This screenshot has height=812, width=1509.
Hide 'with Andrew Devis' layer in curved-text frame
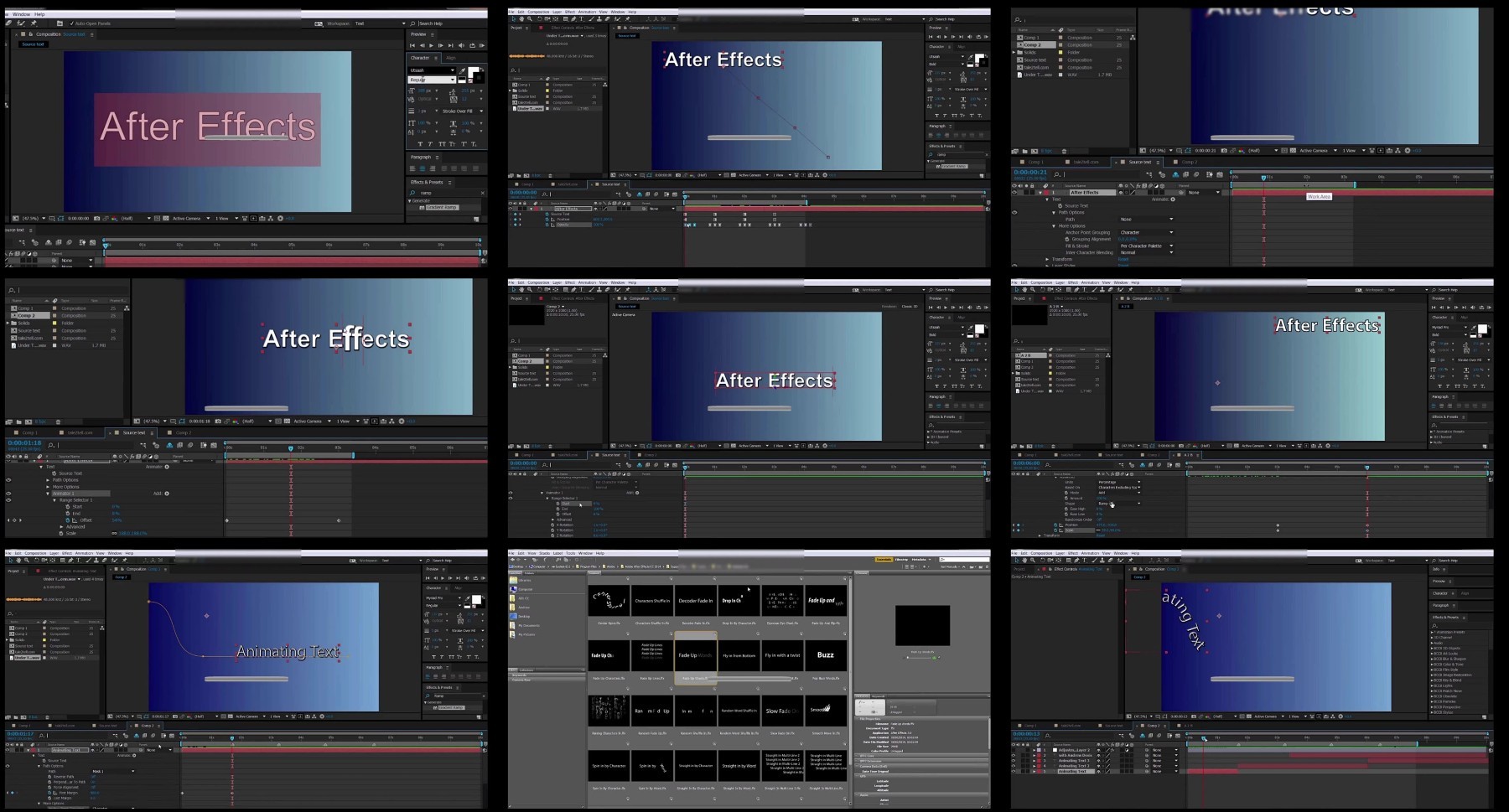click(x=1014, y=755)
